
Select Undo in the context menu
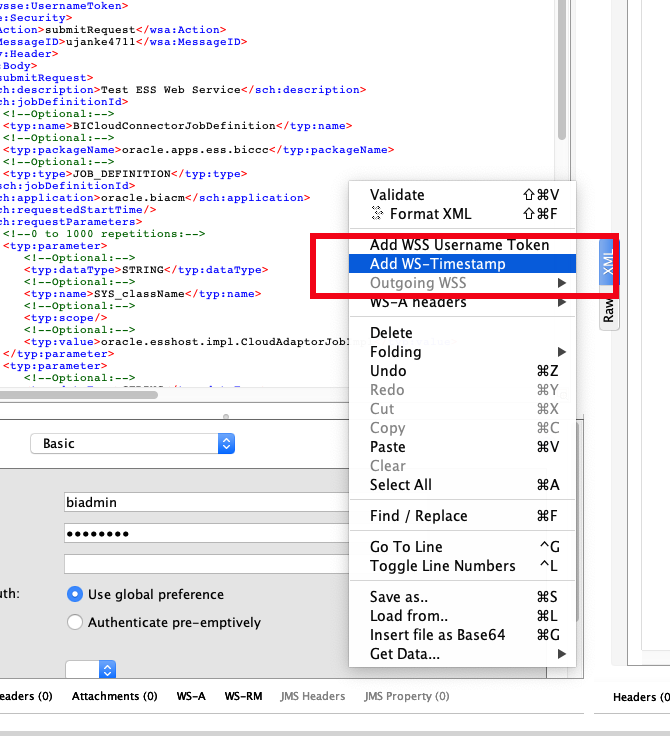click(462, 371)
